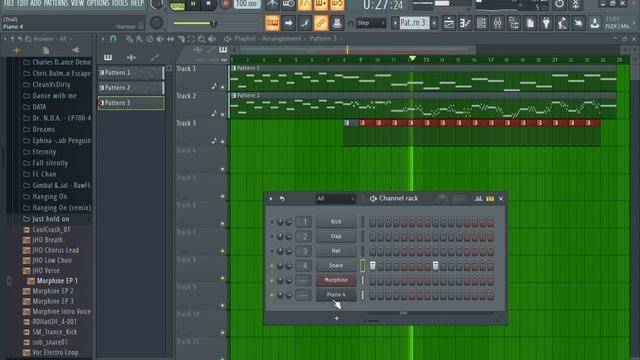640x360 pixels.
Task: Select Pattern 1 in the picker
Action: tap(131, 73)
